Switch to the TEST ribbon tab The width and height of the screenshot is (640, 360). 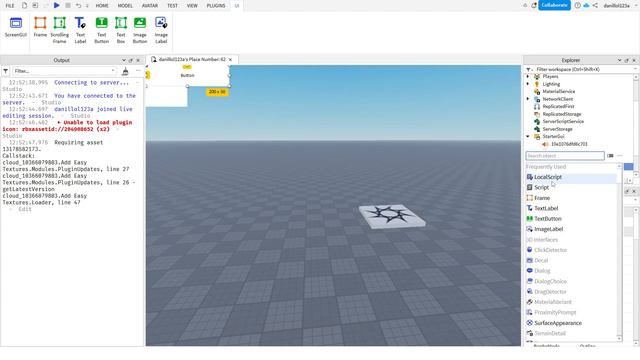172,6
